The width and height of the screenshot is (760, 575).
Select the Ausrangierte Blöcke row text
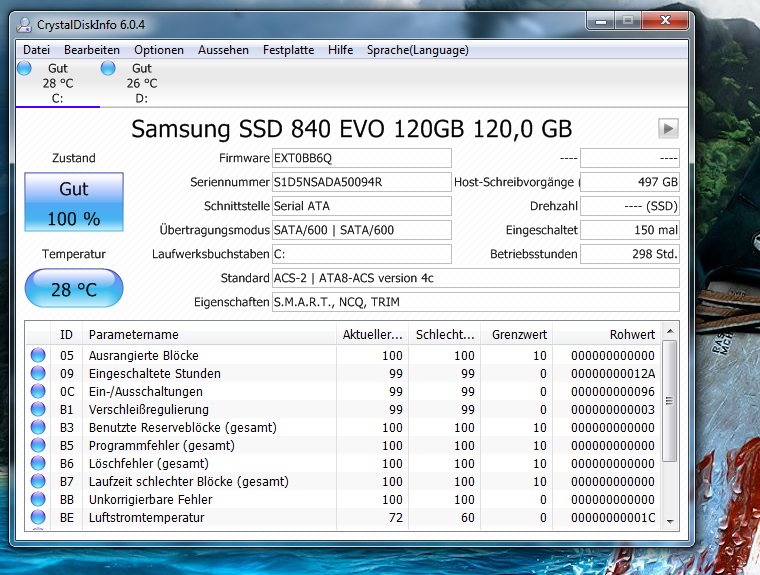[x=143, y=355]
